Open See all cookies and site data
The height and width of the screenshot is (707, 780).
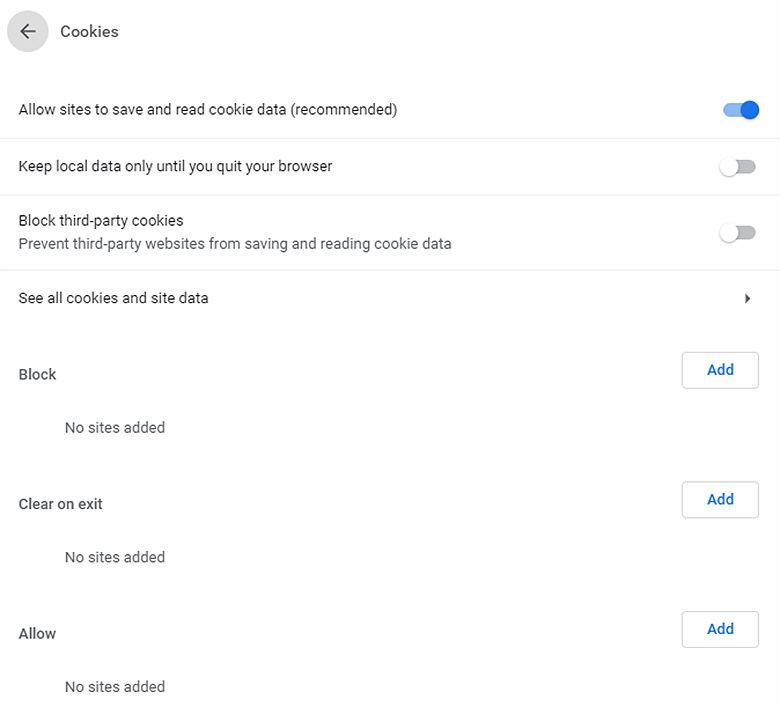point(114,298)
